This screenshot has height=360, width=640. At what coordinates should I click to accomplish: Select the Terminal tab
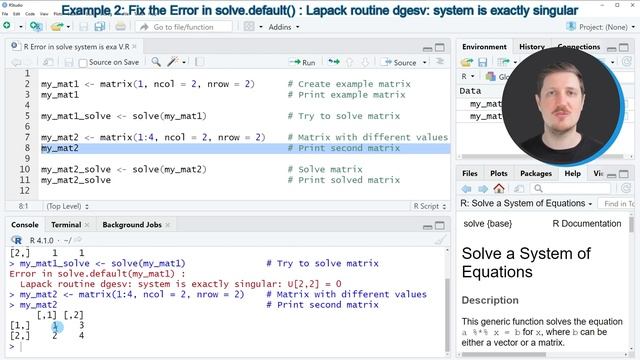(66, 224)
